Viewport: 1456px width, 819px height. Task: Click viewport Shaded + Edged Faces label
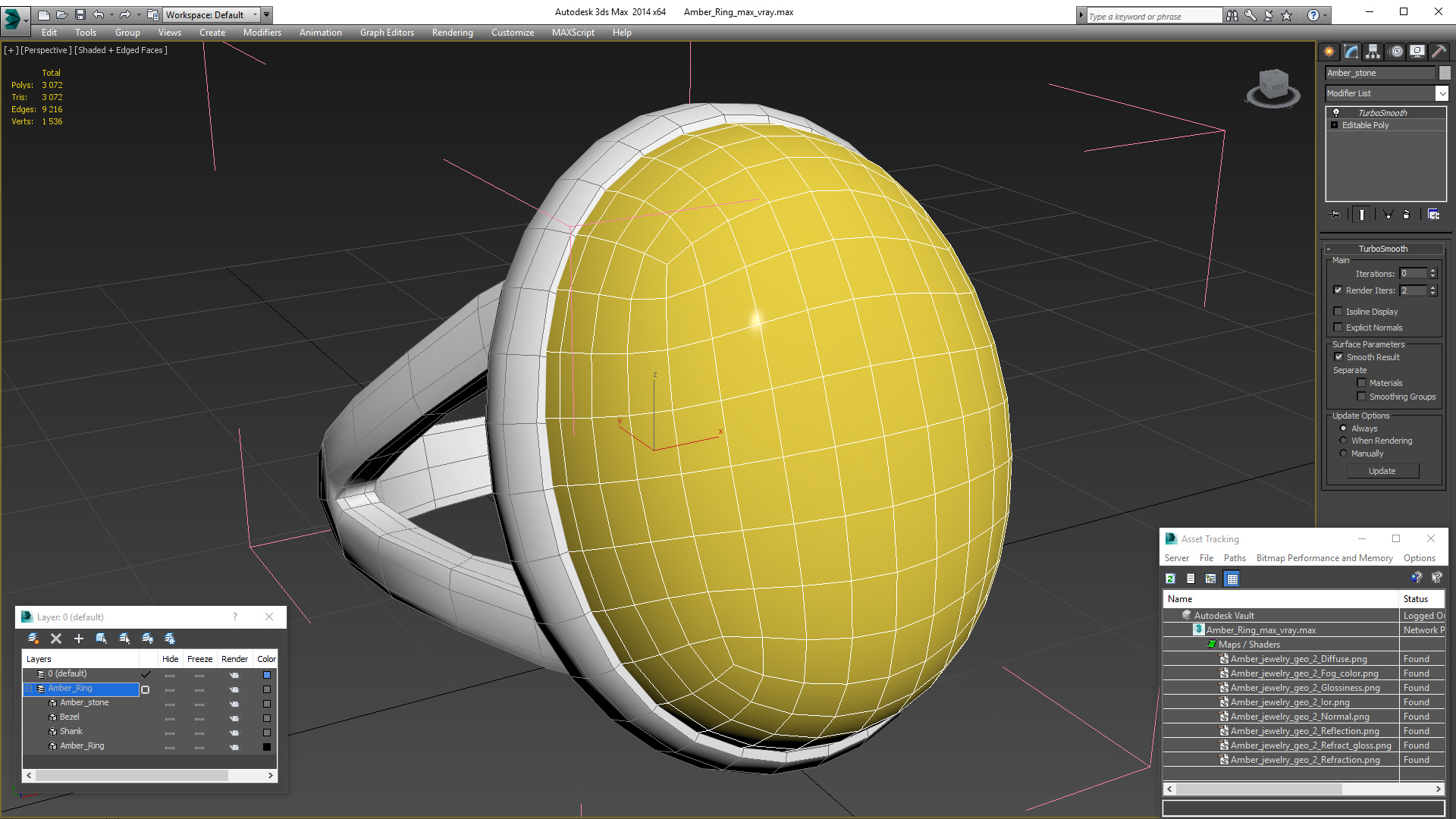click(x=121, y=50)
